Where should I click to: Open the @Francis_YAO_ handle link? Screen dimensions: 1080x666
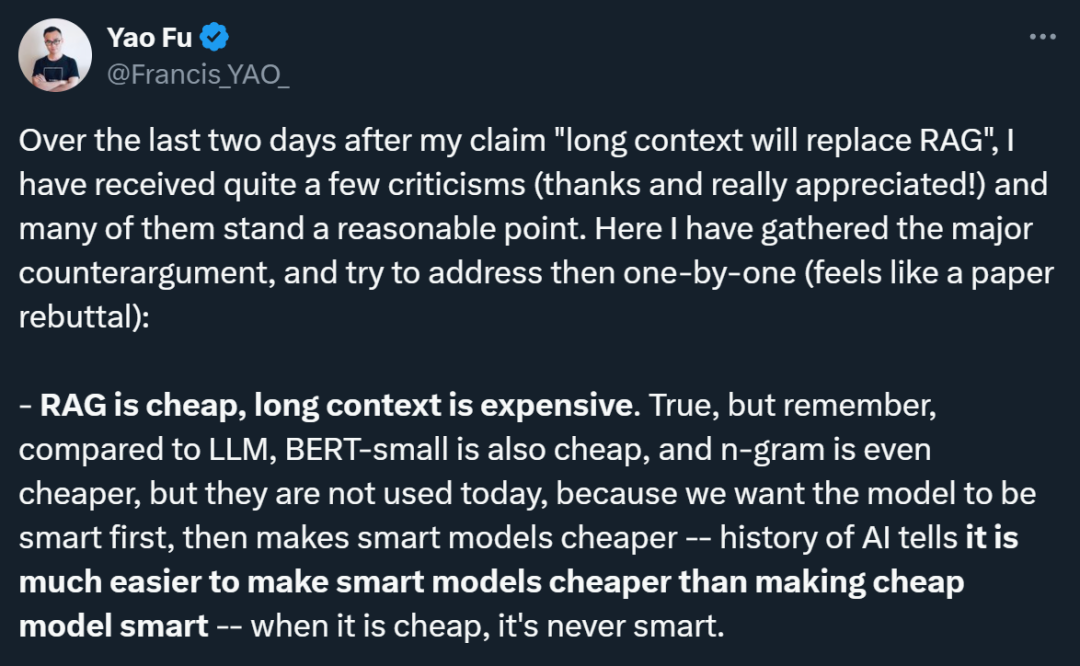[198, 73]
